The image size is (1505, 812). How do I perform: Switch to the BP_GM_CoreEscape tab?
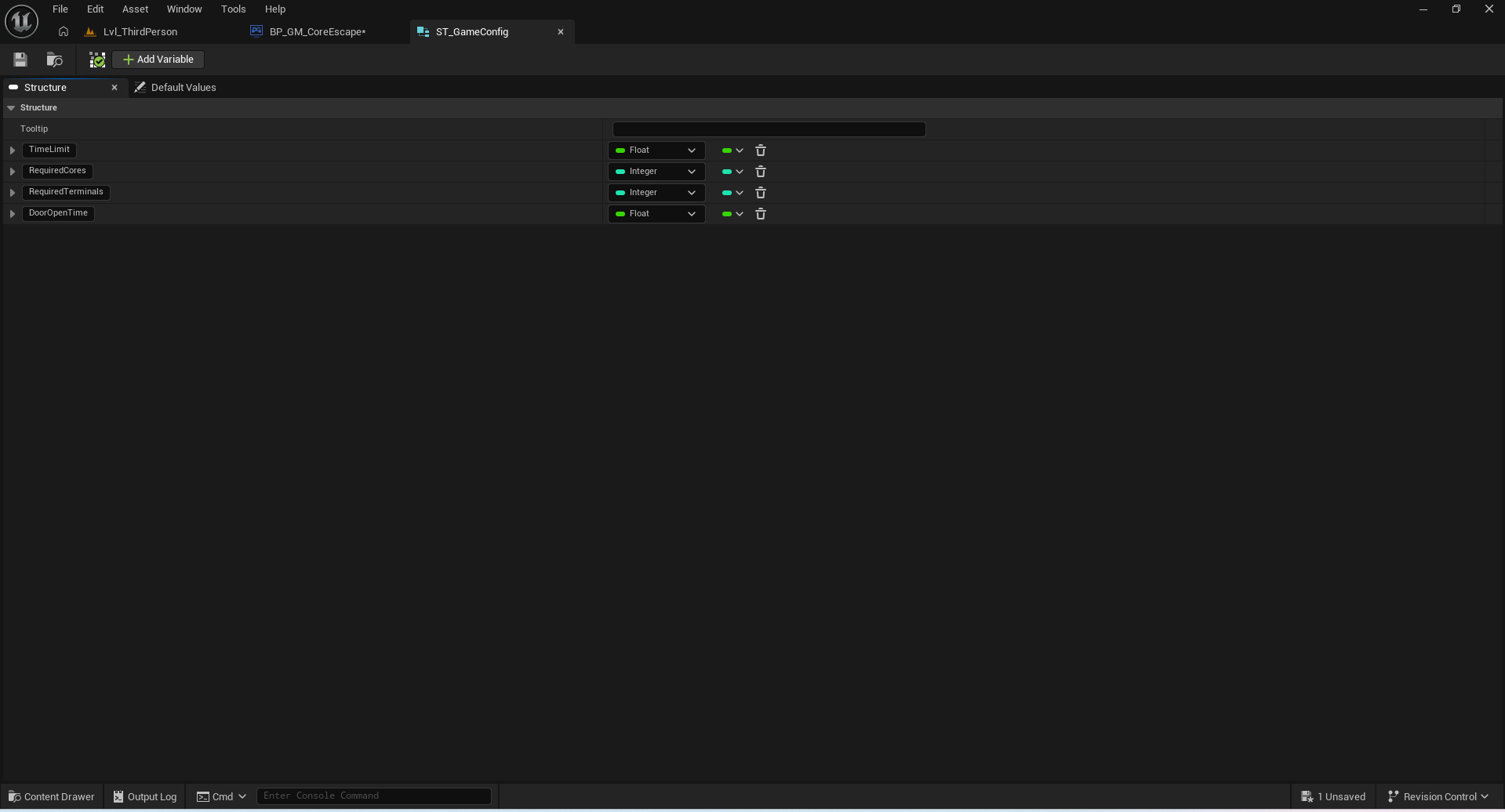(x=318, y=32)
